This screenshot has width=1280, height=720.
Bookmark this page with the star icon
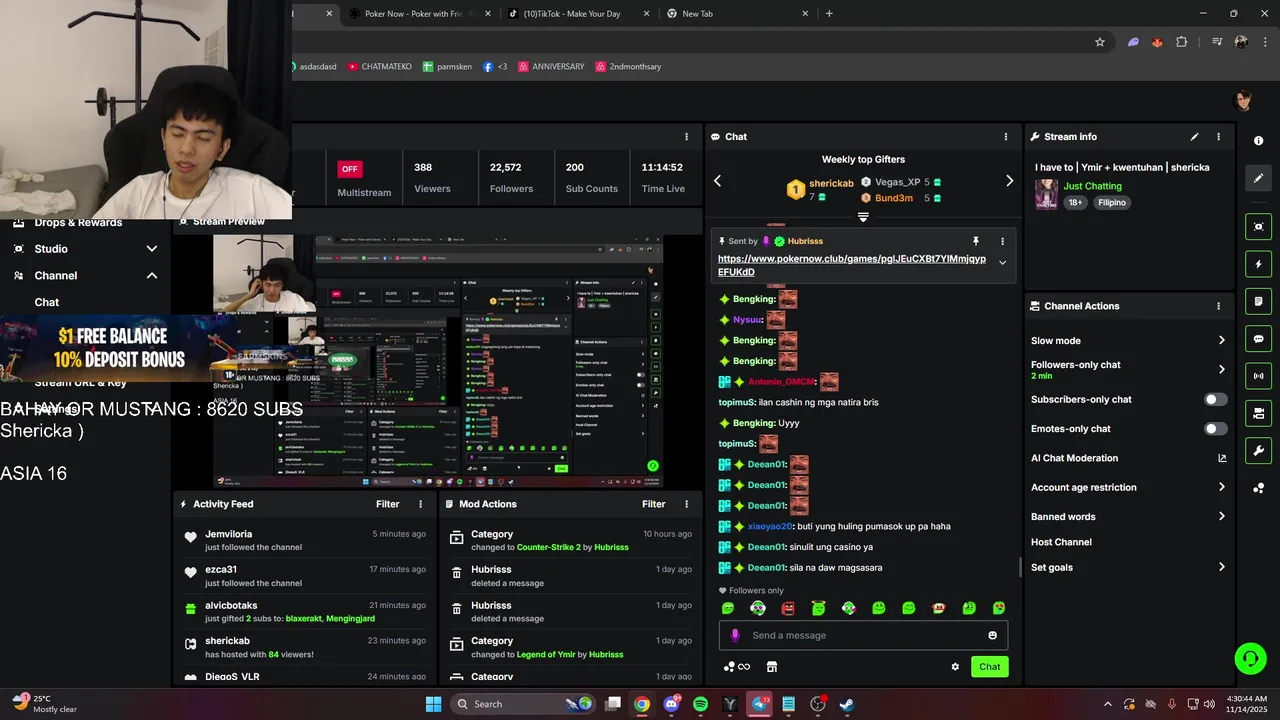[x=1100, y=42]
